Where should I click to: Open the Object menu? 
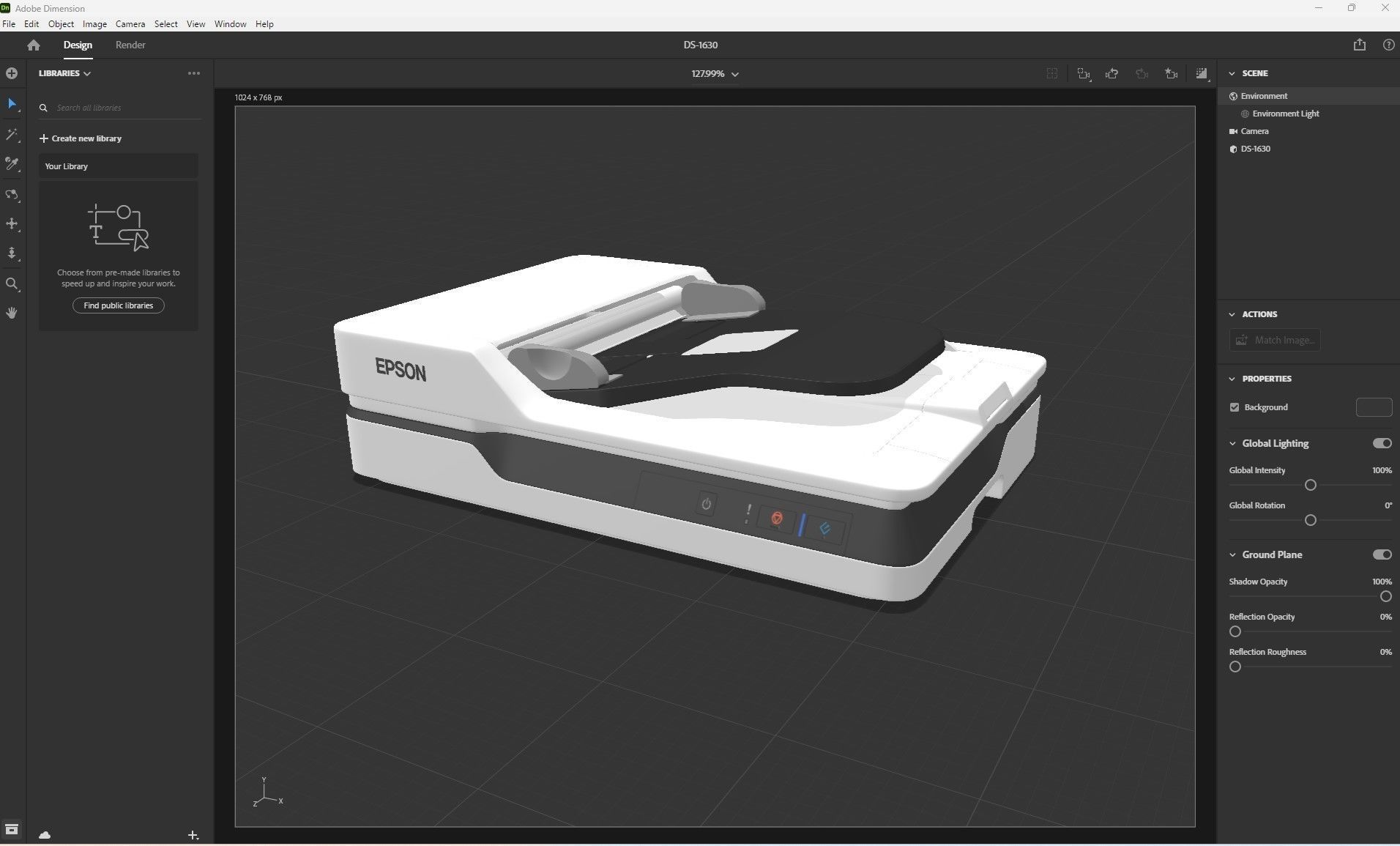61,24
